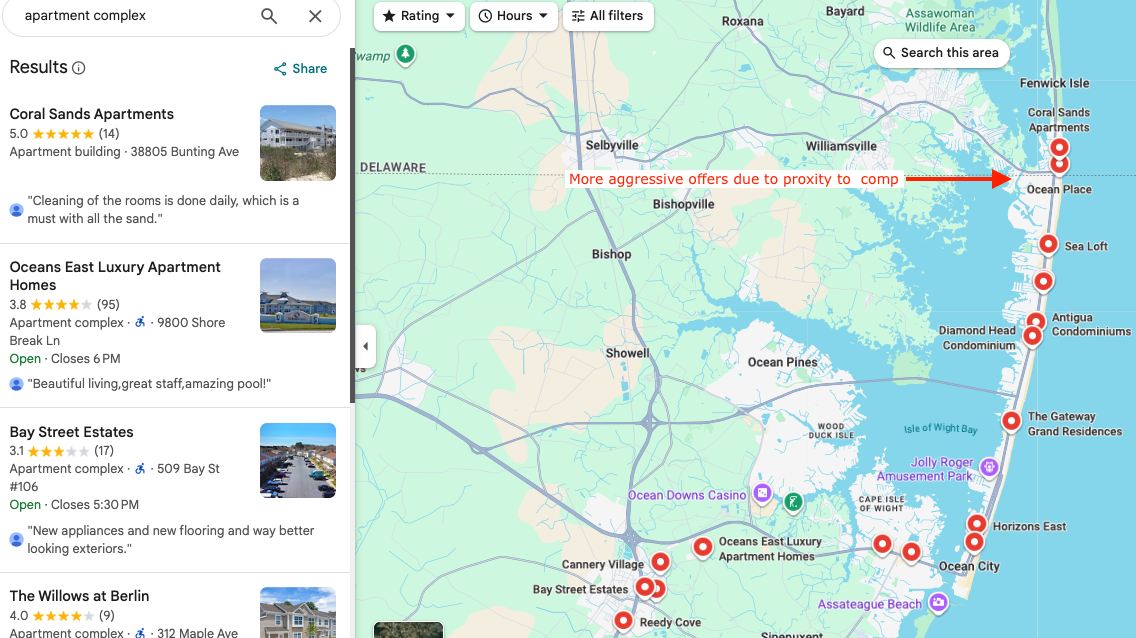
Task: Click Jolly Roger Amusement Park marker
Action: coord(989,467)
